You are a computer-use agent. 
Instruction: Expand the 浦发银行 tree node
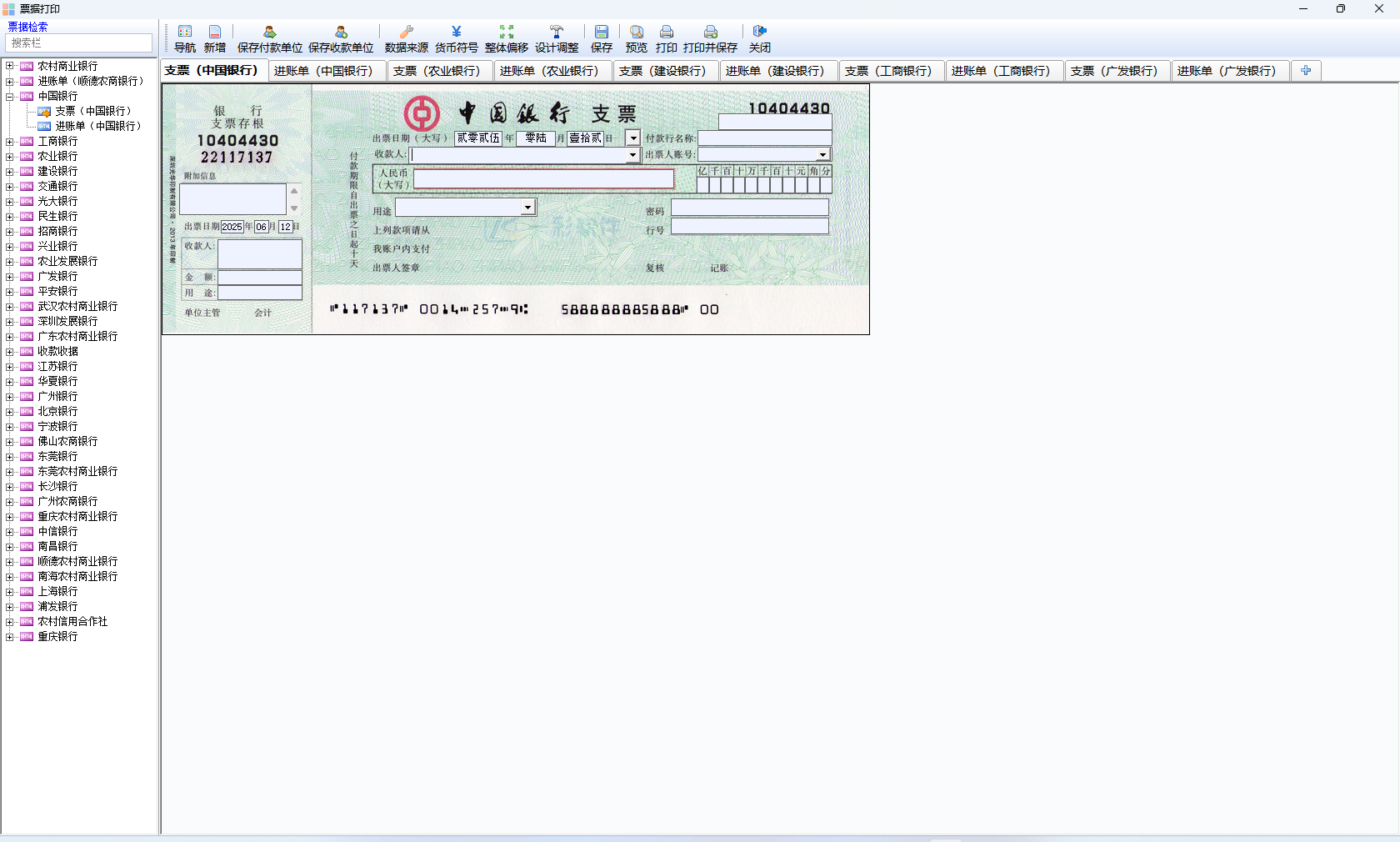pos(10,606)
